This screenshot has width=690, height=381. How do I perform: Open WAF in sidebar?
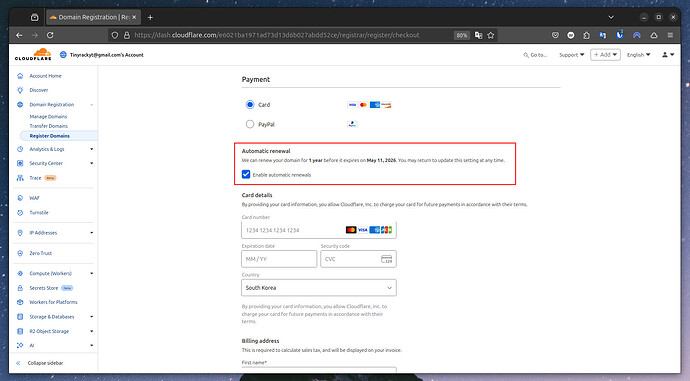click(34, 198)
